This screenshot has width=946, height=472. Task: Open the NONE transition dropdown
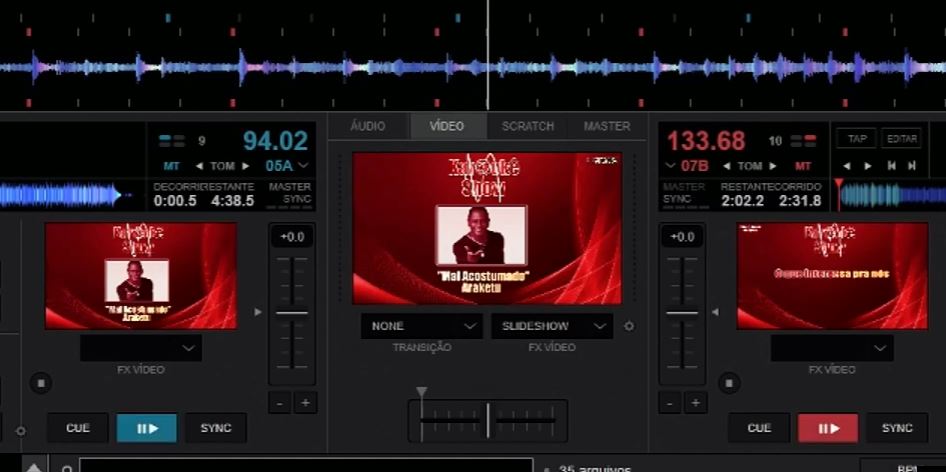click(422, 326)
